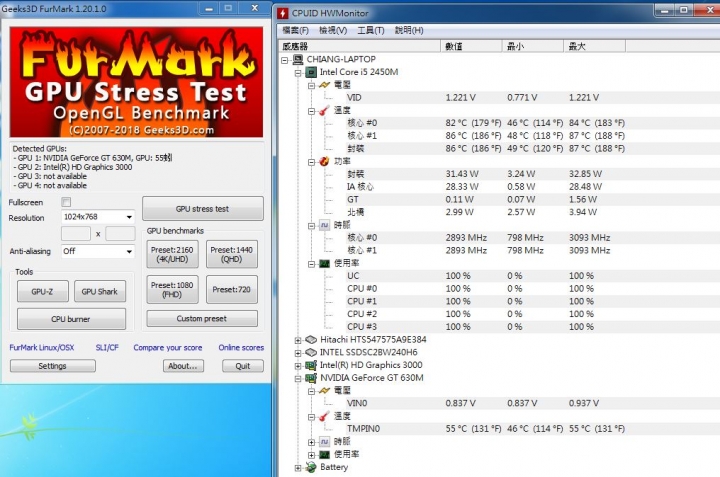Run the Preset:2160 (4K/UHD) benchmark
This screenshot has width=720, height=477.
(x=172, y=254)
